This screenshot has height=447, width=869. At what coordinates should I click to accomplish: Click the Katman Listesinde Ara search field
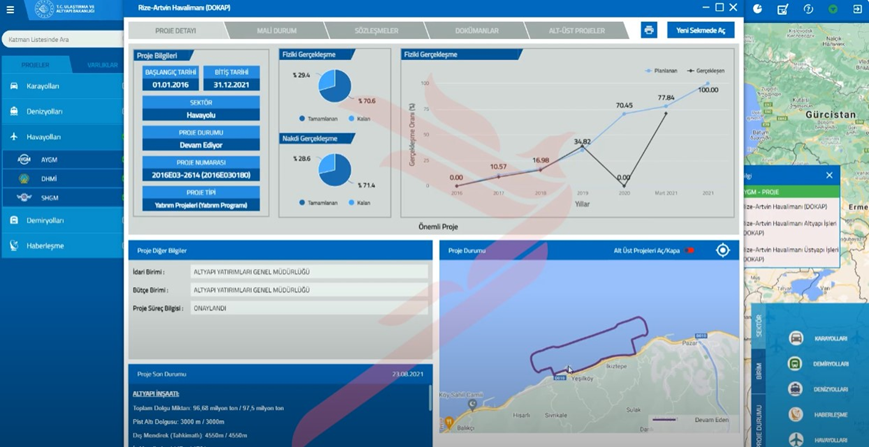[x=63, y=39]
